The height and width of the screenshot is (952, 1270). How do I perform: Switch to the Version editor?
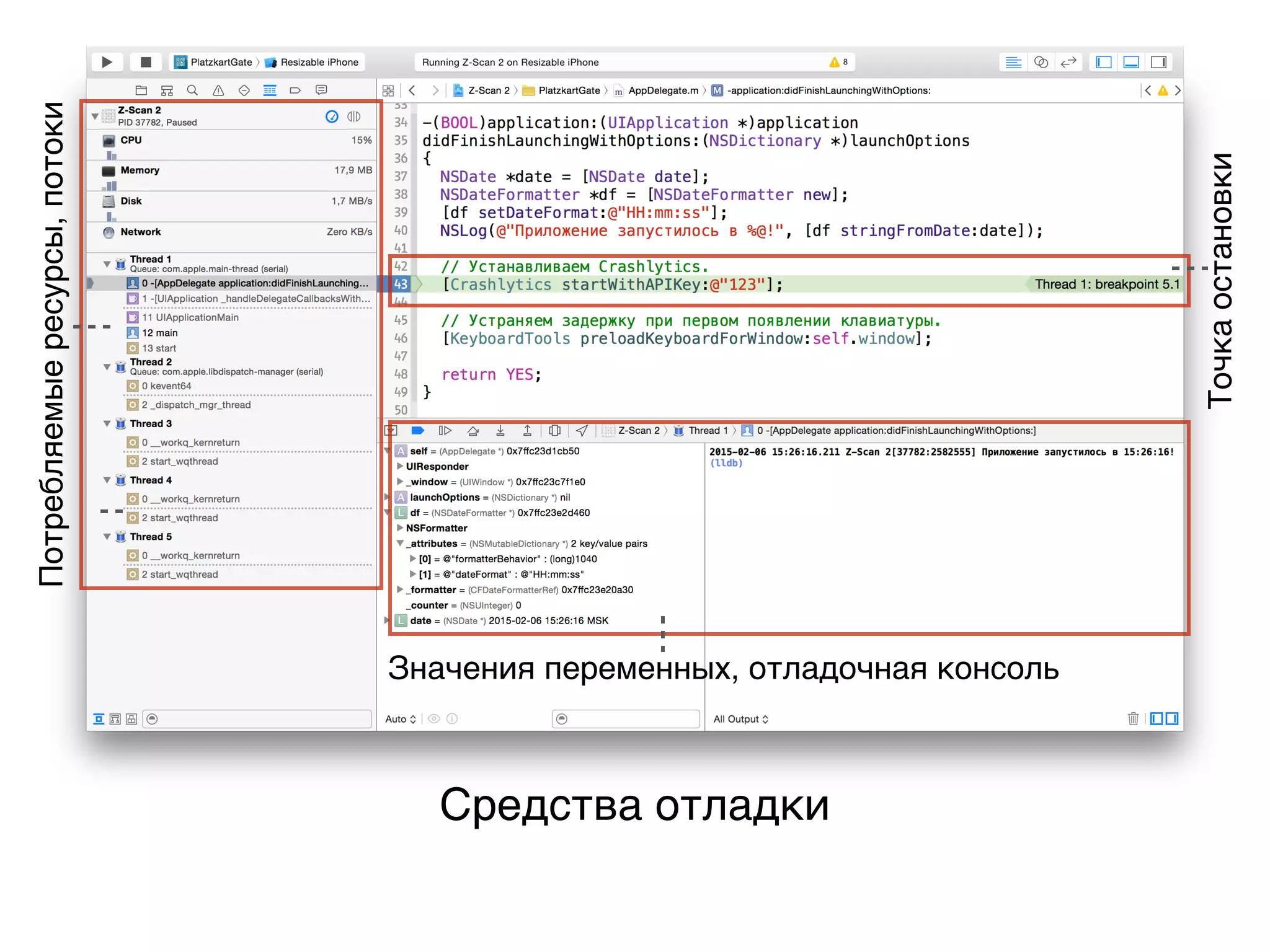tap(1068, 62)
